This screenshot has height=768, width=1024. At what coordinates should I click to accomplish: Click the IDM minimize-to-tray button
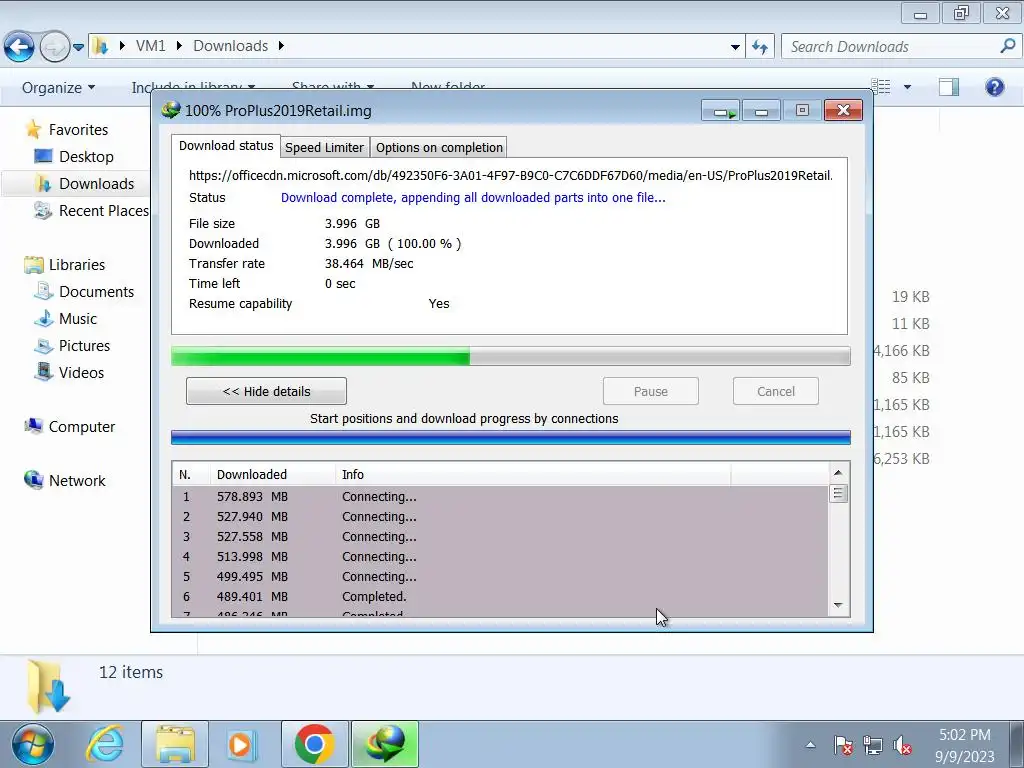coord(720,111)
